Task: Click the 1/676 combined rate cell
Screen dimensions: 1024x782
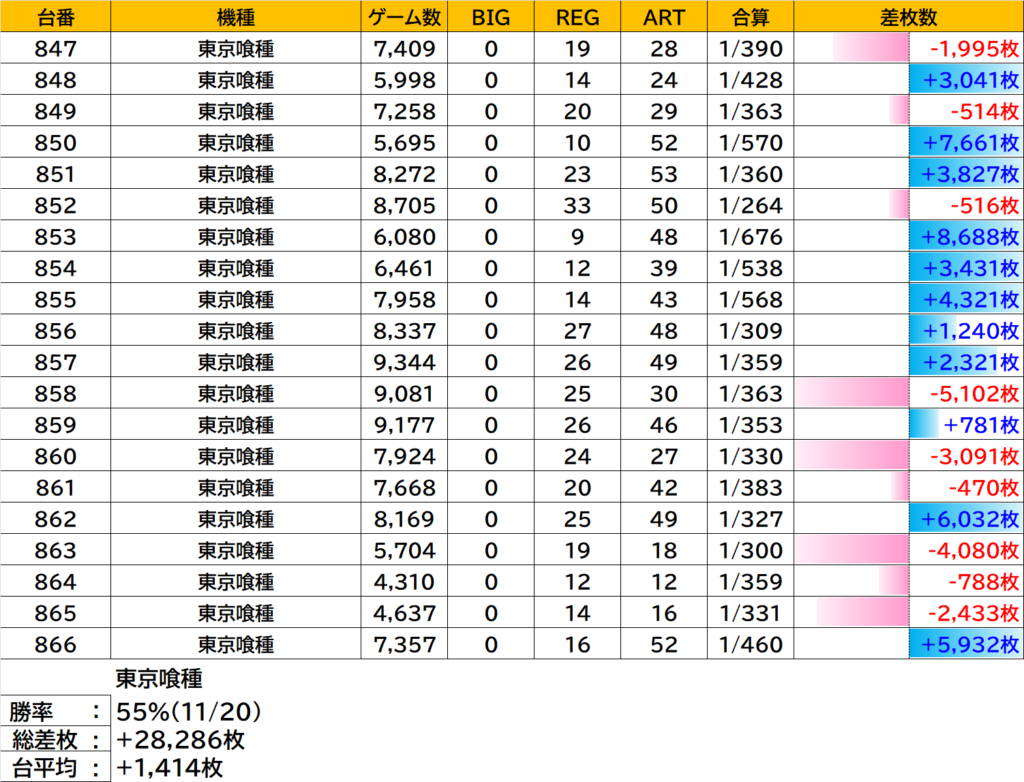Action: tap(750, 237)
